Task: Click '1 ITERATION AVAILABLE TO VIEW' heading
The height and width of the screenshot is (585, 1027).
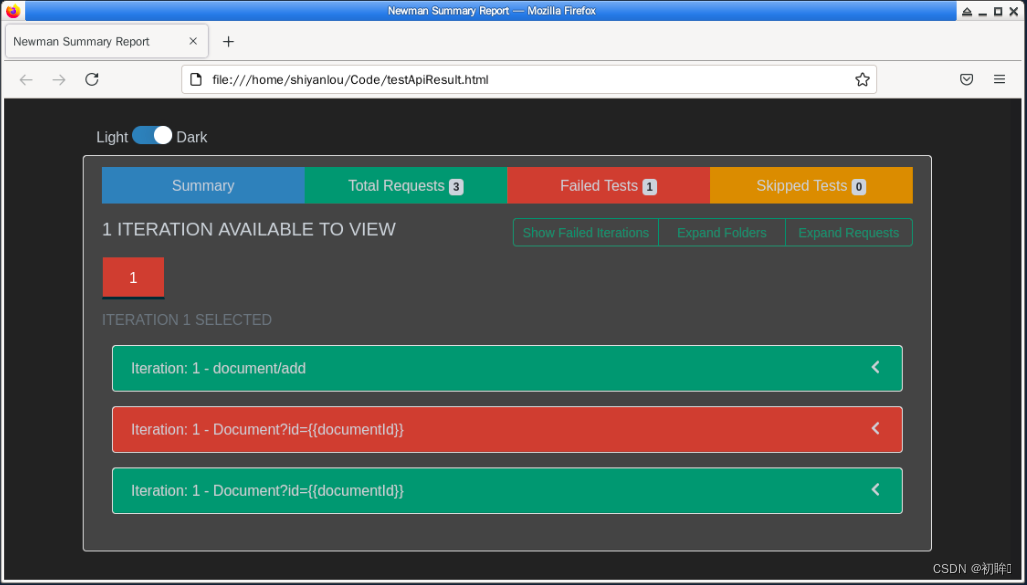Action: click(249, 229)
